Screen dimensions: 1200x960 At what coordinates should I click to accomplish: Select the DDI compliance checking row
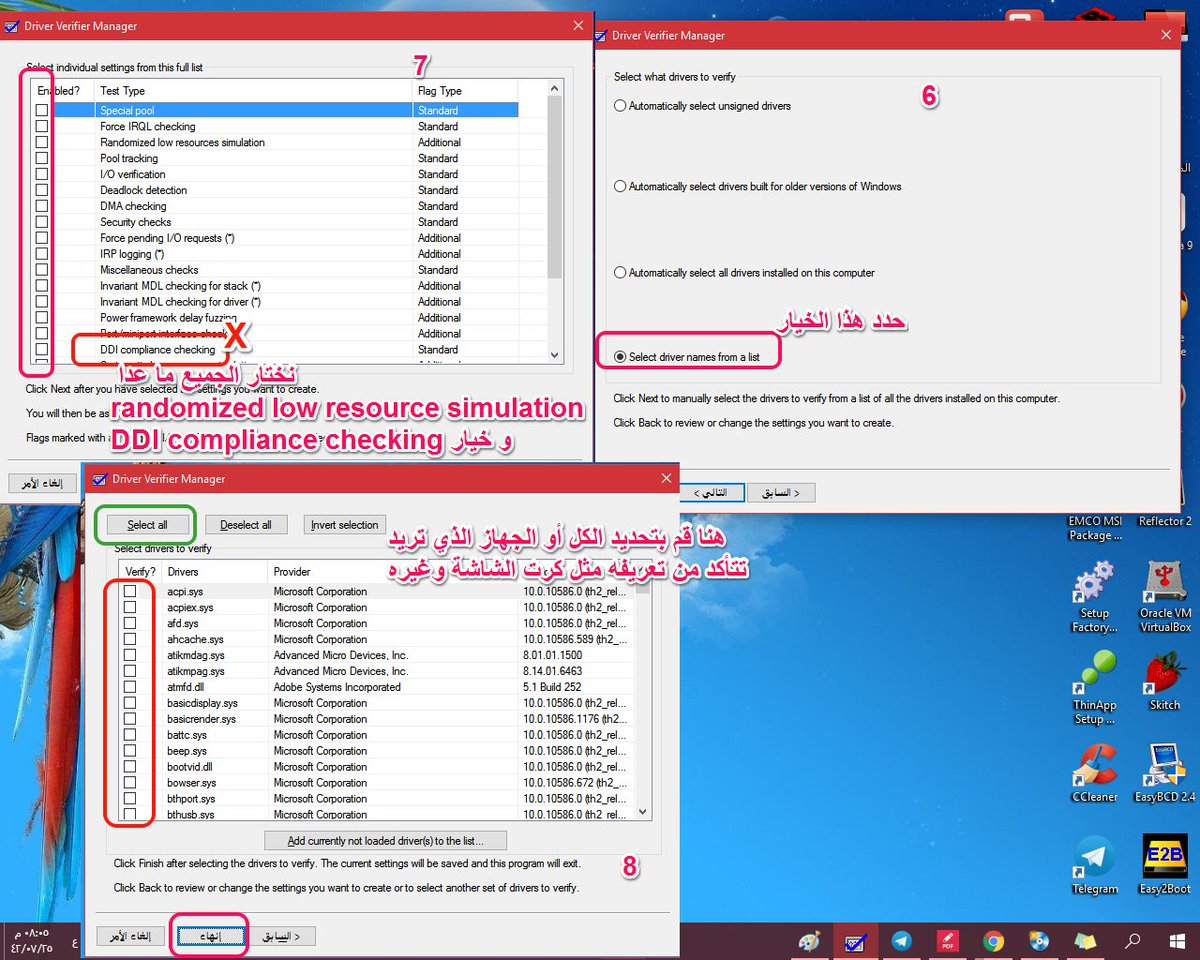click(157, 350)
